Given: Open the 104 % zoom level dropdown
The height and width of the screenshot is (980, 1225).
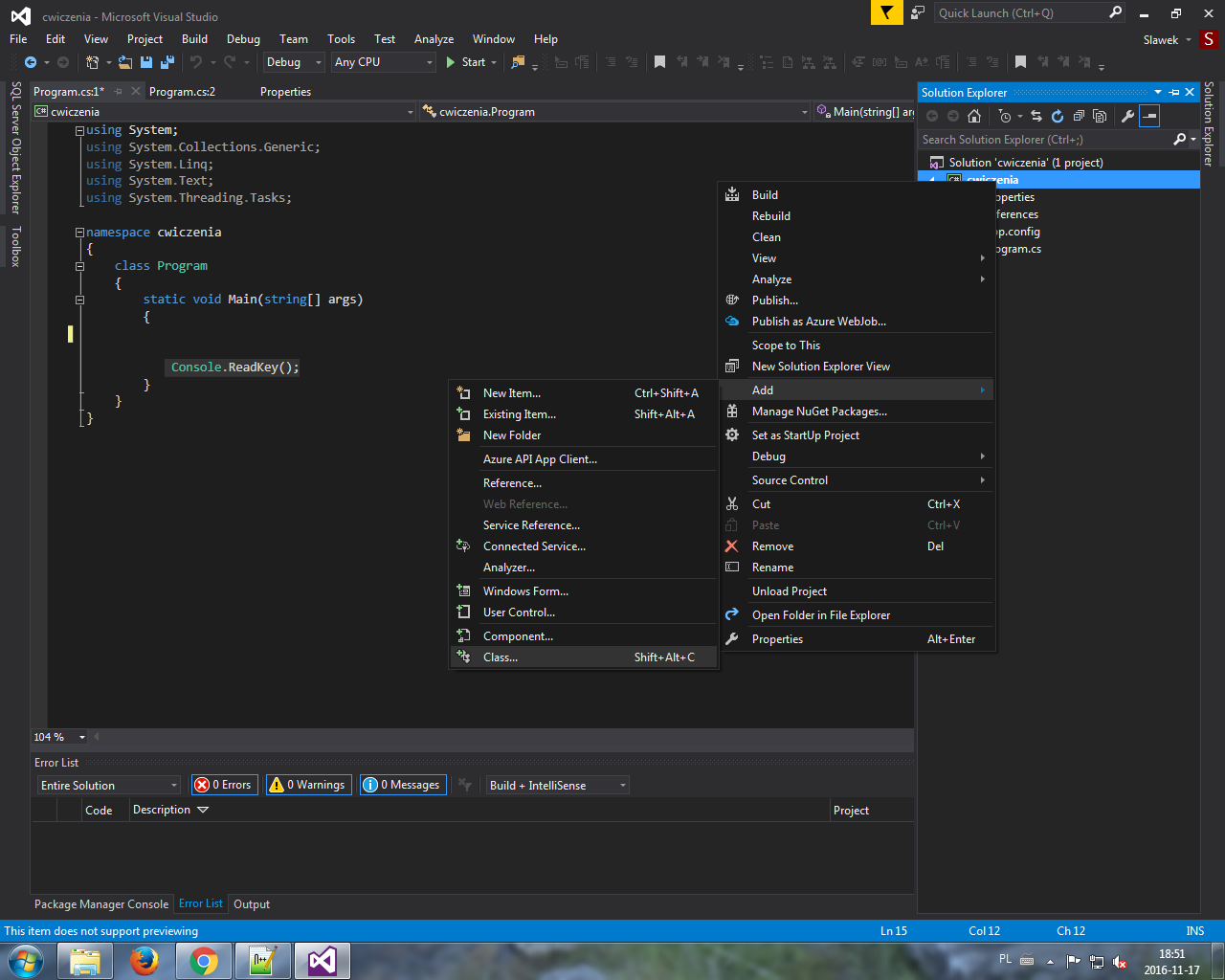Looking at the screenshot, I should pyautogui.click(x=59, y=737).
